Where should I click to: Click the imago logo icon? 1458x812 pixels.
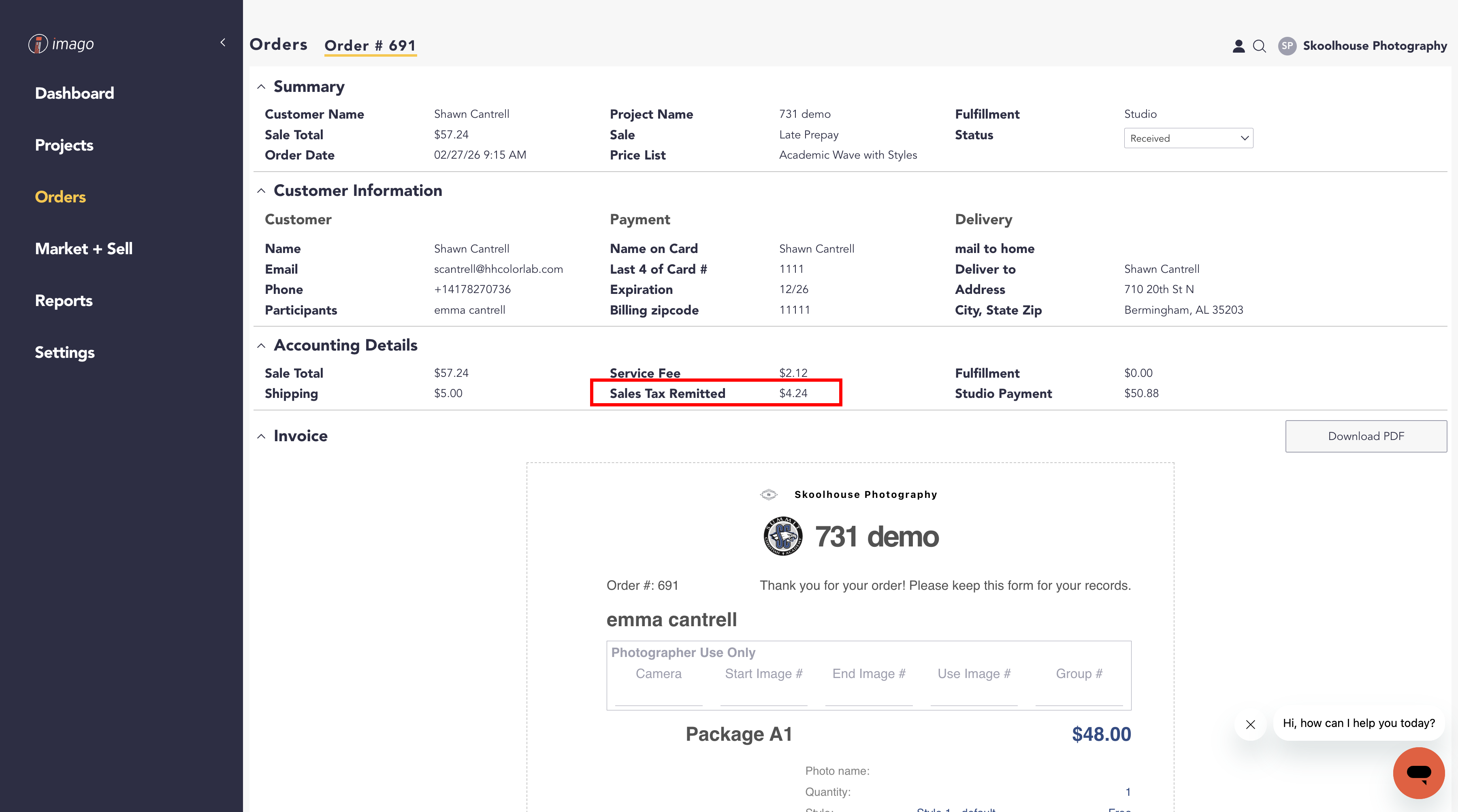pyautogui.click(x=38, y=44)
